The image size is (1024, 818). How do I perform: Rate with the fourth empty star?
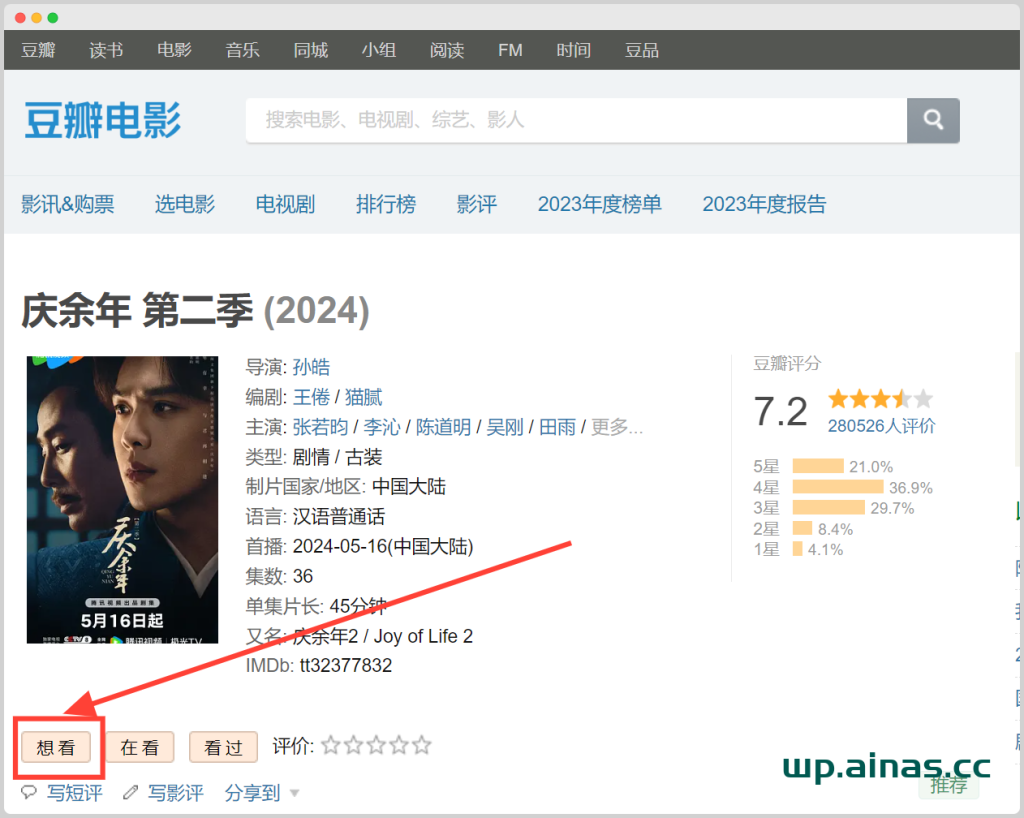pyautogui.click(x=399, y=745)
